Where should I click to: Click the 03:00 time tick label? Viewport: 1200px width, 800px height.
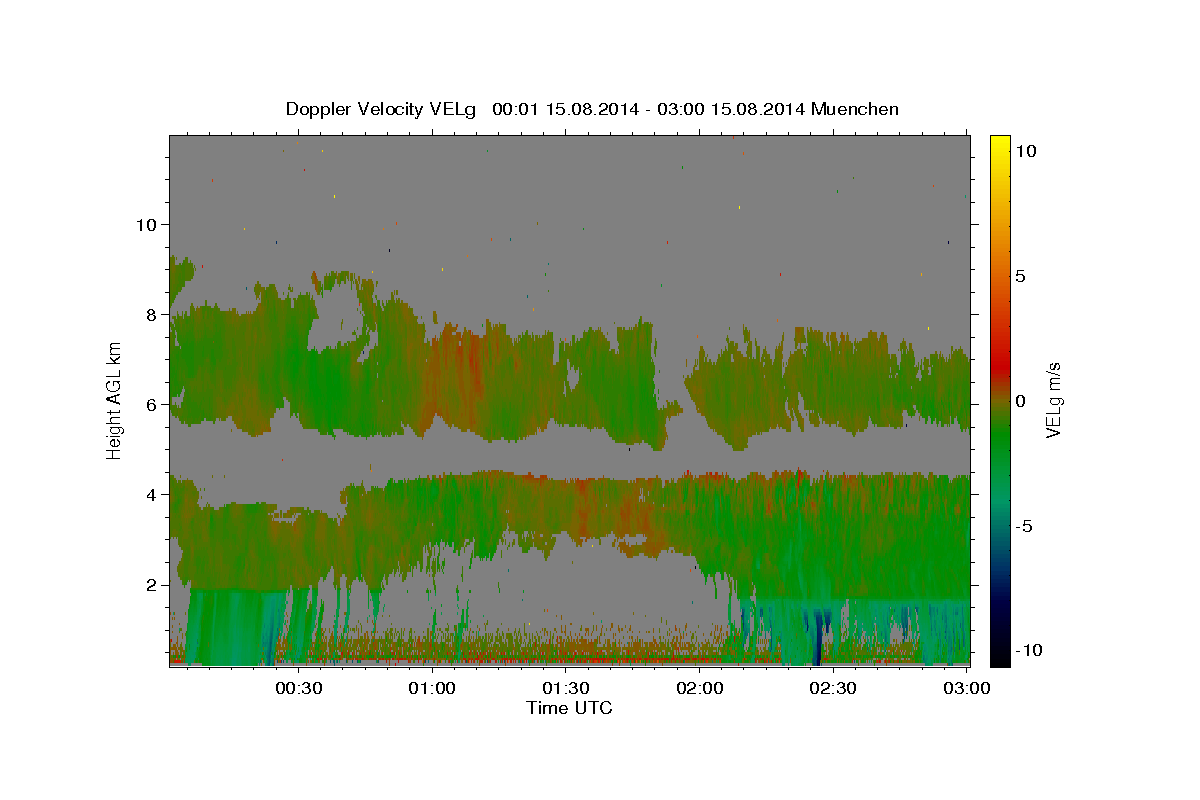pos(966,688)
